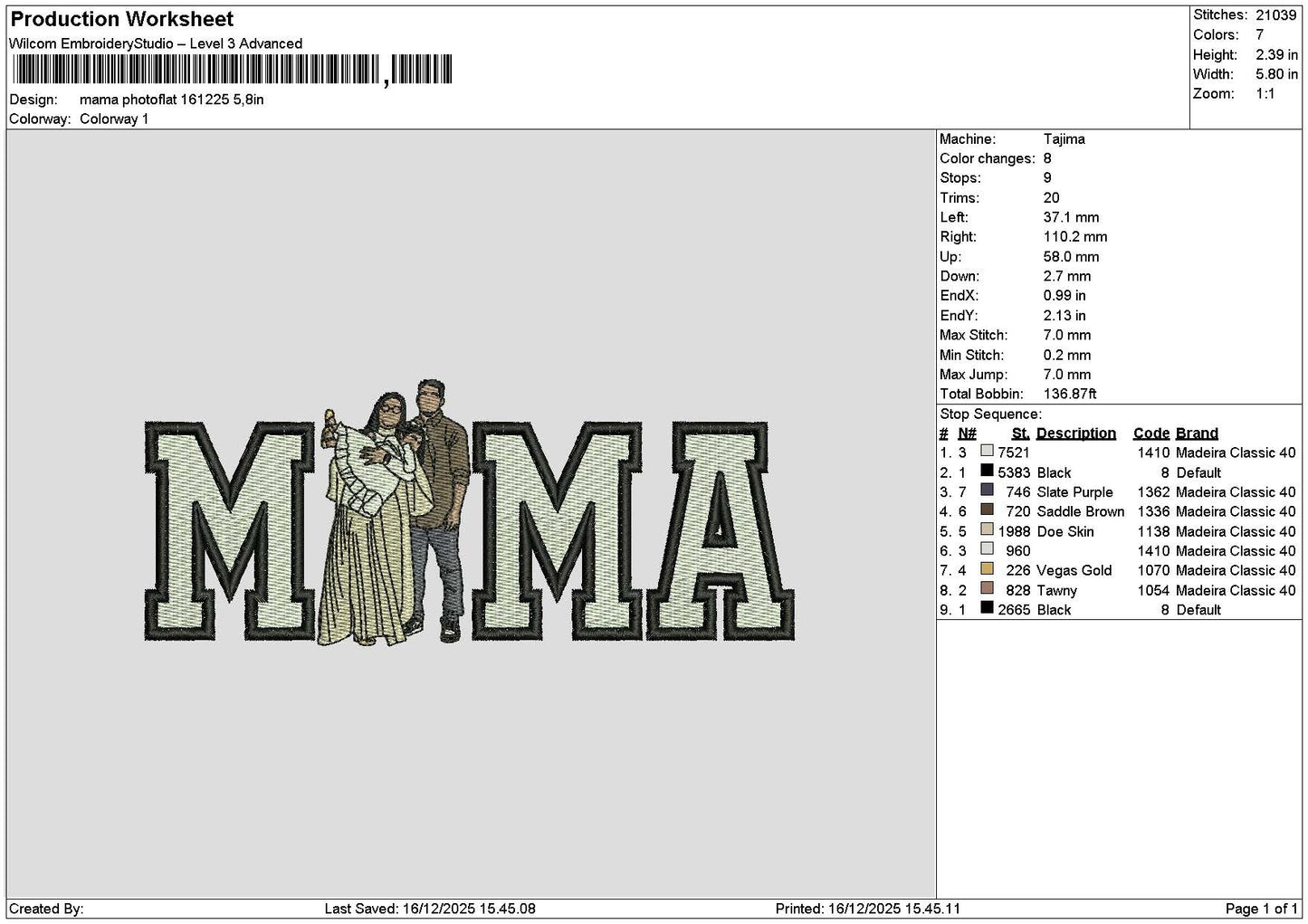Click the Zoom value 1:1

click(x=1265, y=94)
